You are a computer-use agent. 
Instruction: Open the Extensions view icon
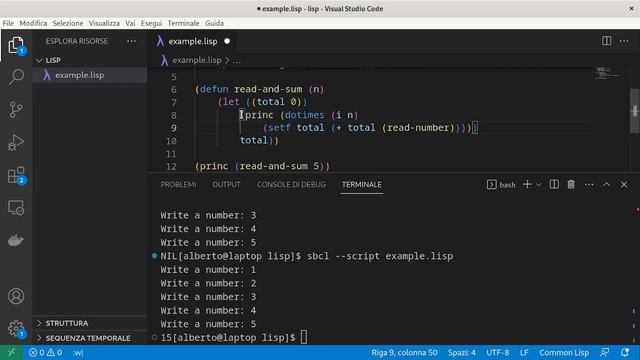(x=16, y=176)
